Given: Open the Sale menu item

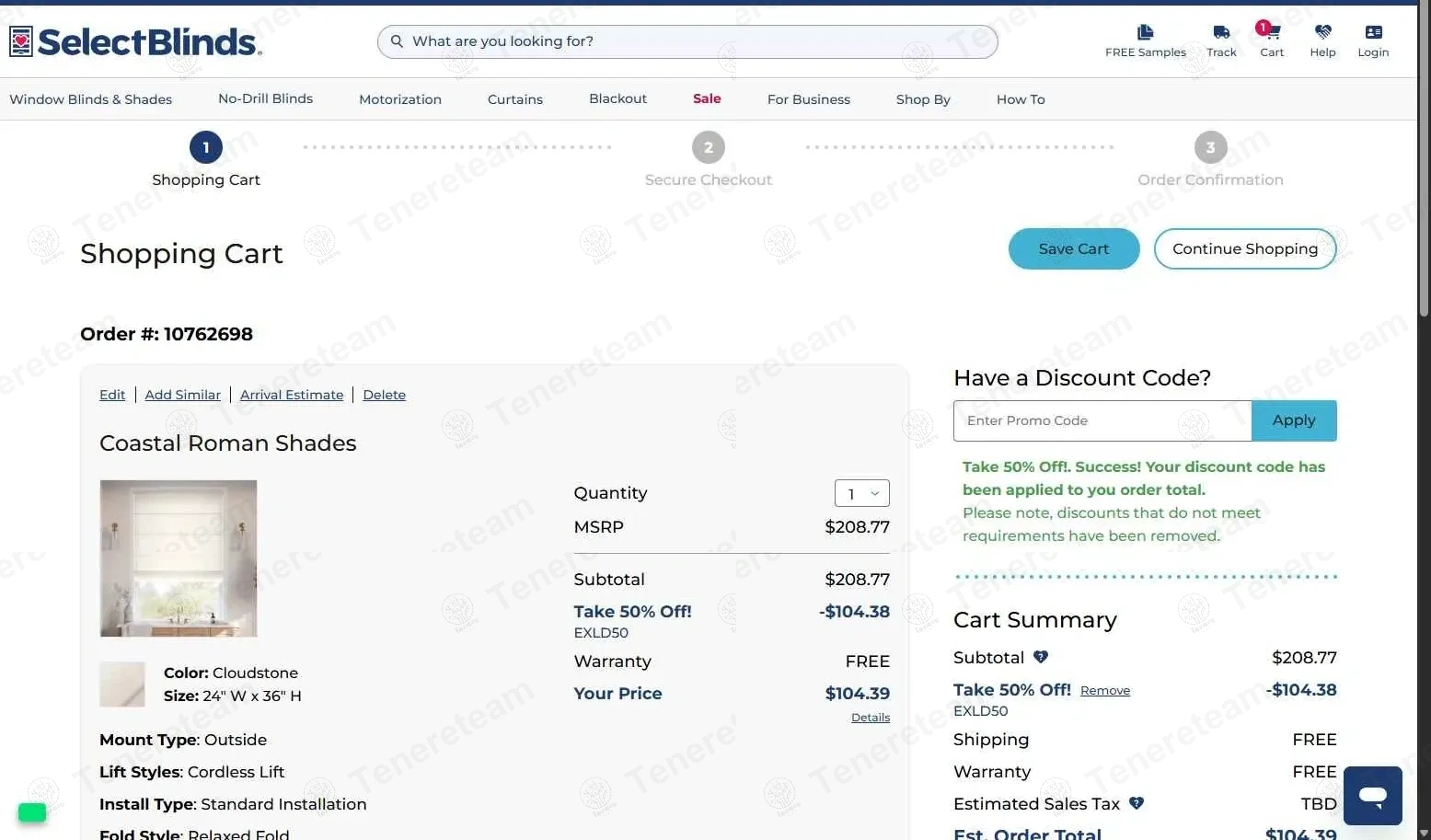Looking at the screenshot, I should pos(707,98).
